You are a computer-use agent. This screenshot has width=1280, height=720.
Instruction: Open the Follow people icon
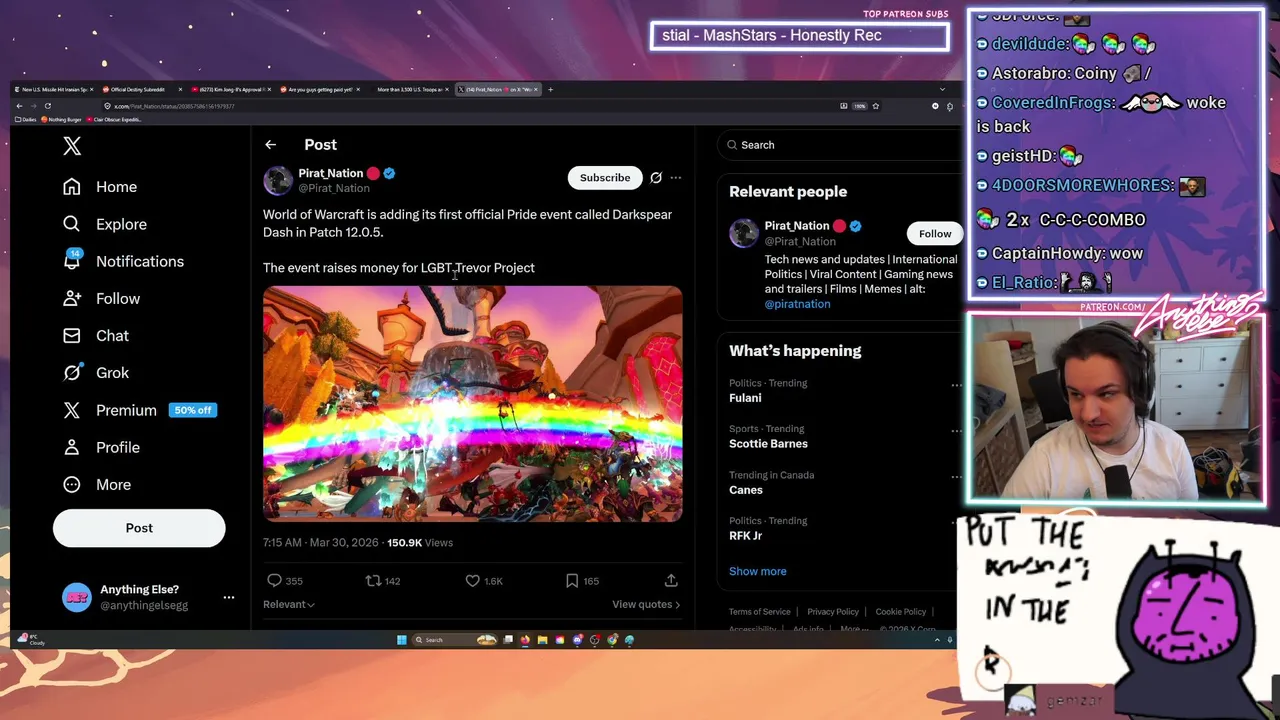point(72,298)
